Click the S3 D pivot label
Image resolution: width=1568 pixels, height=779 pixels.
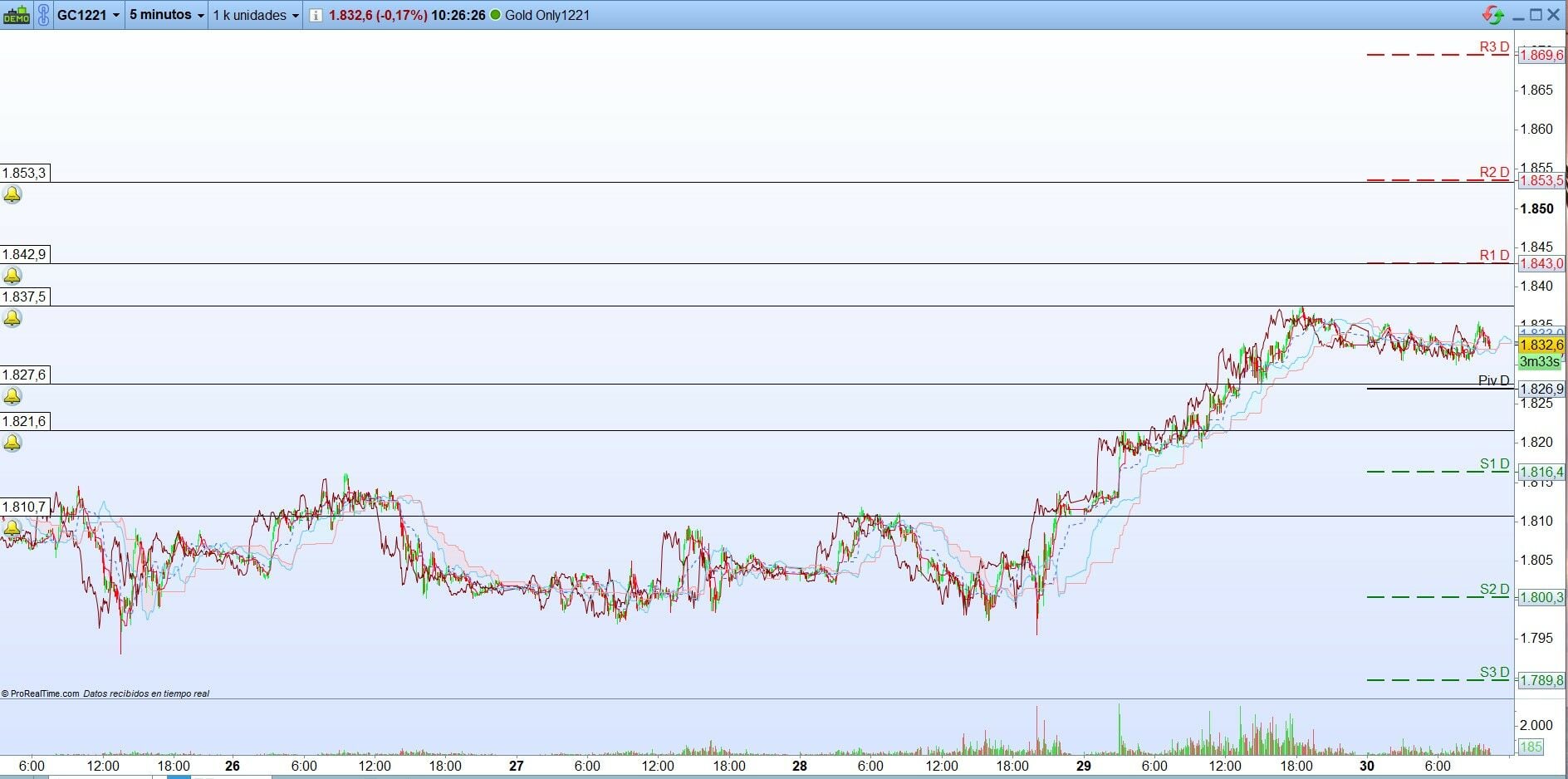[1494, 673]
